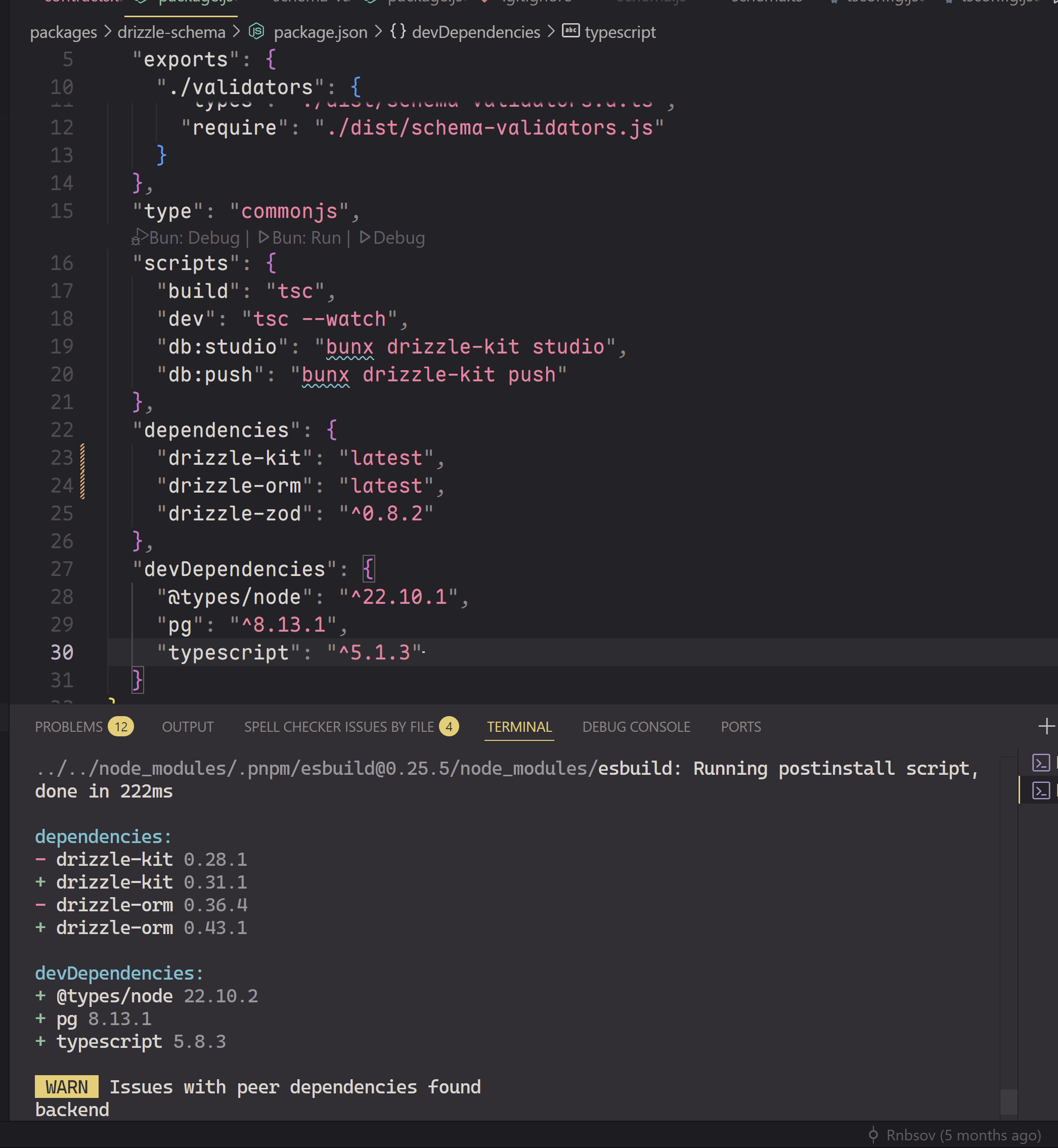Open the drizzle-schema breadcrumb dropdown

[x=171, y=32]
